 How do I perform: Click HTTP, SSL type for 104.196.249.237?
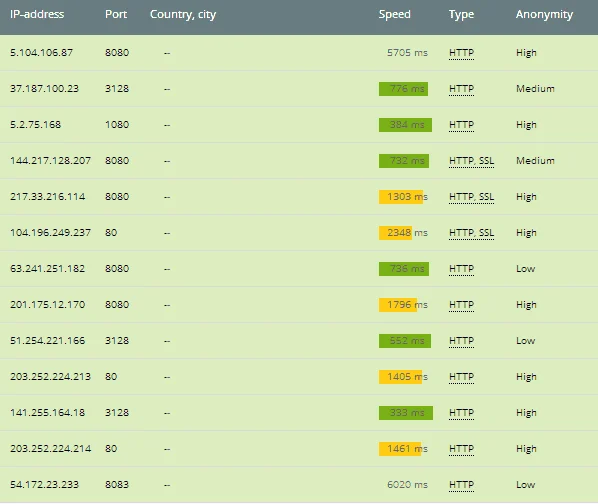471,233
